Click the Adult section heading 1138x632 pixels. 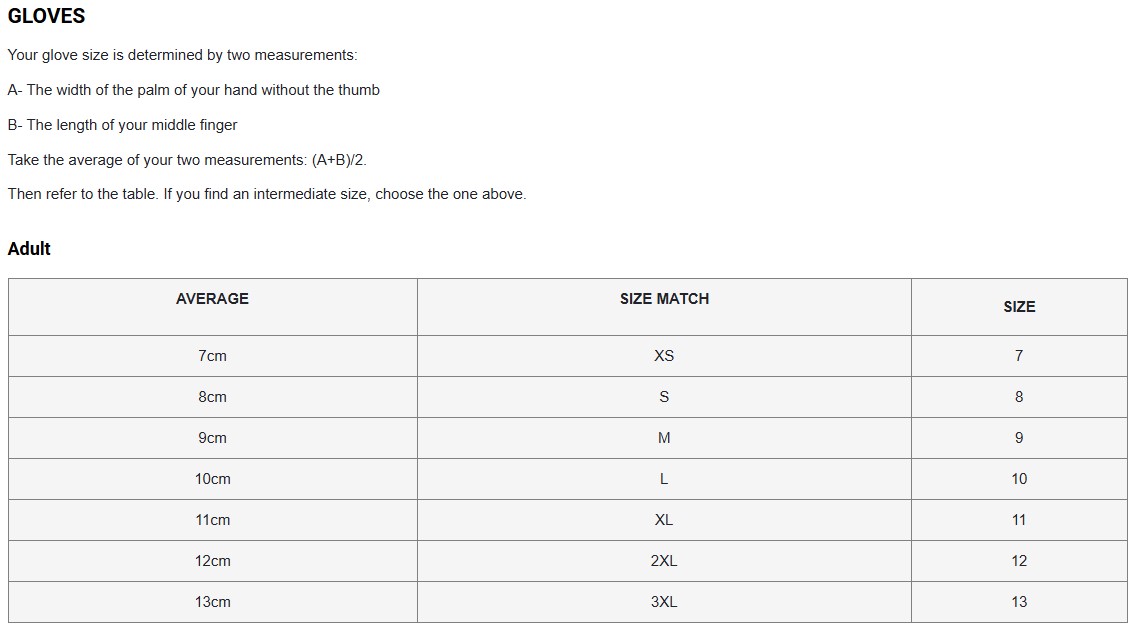(29, 249)
